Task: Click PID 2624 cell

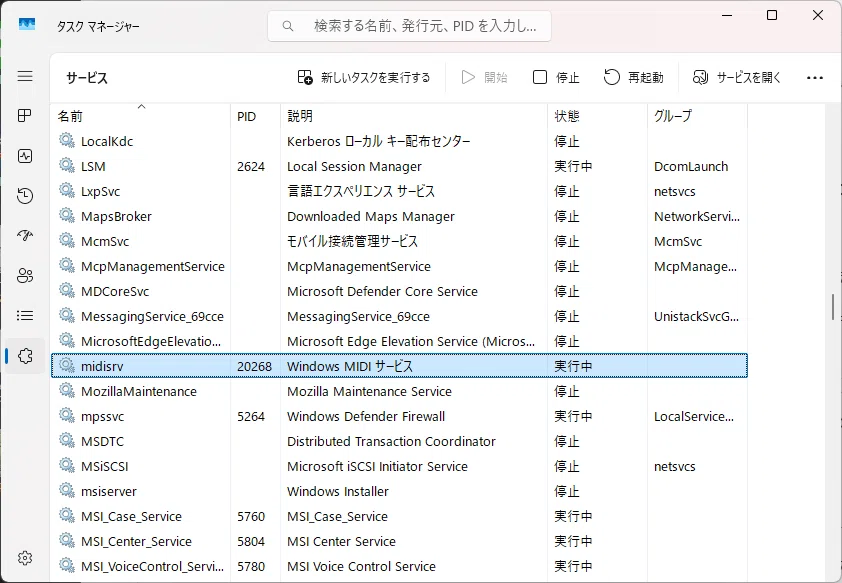Action: click(x=251, y=166)
